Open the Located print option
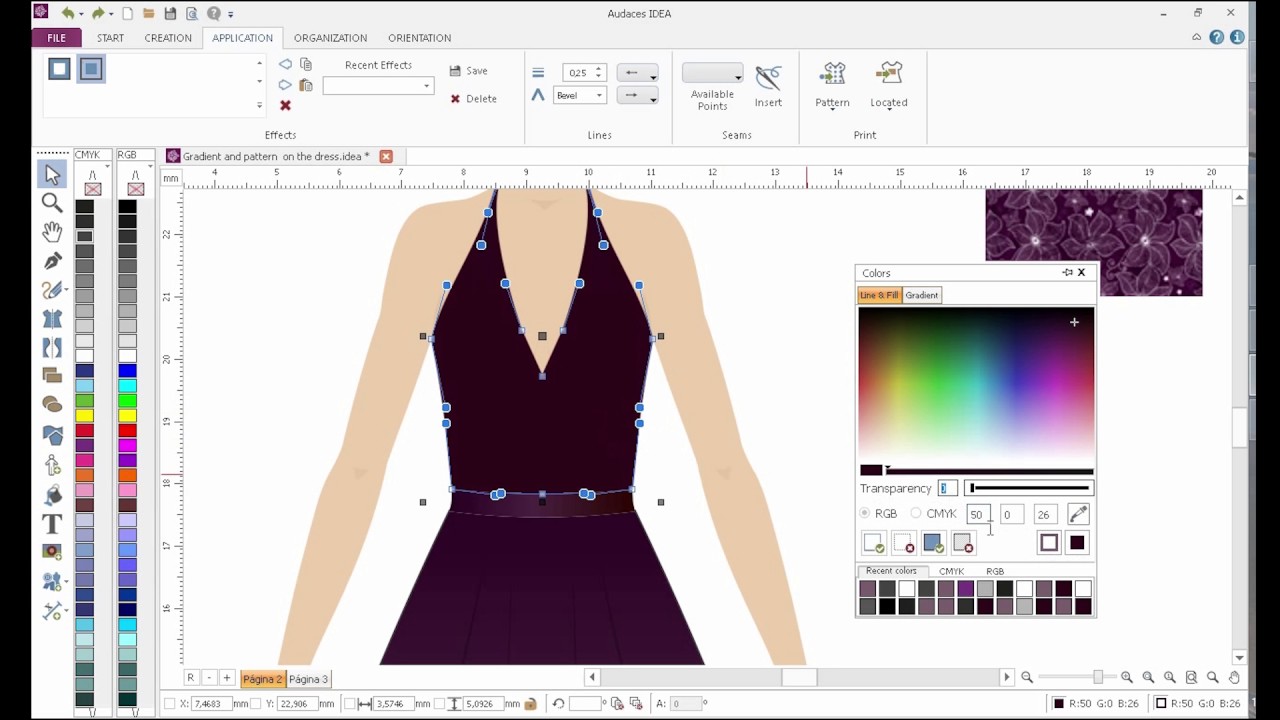The height and width of the screenshot is (720, 1280). point(888,85)
